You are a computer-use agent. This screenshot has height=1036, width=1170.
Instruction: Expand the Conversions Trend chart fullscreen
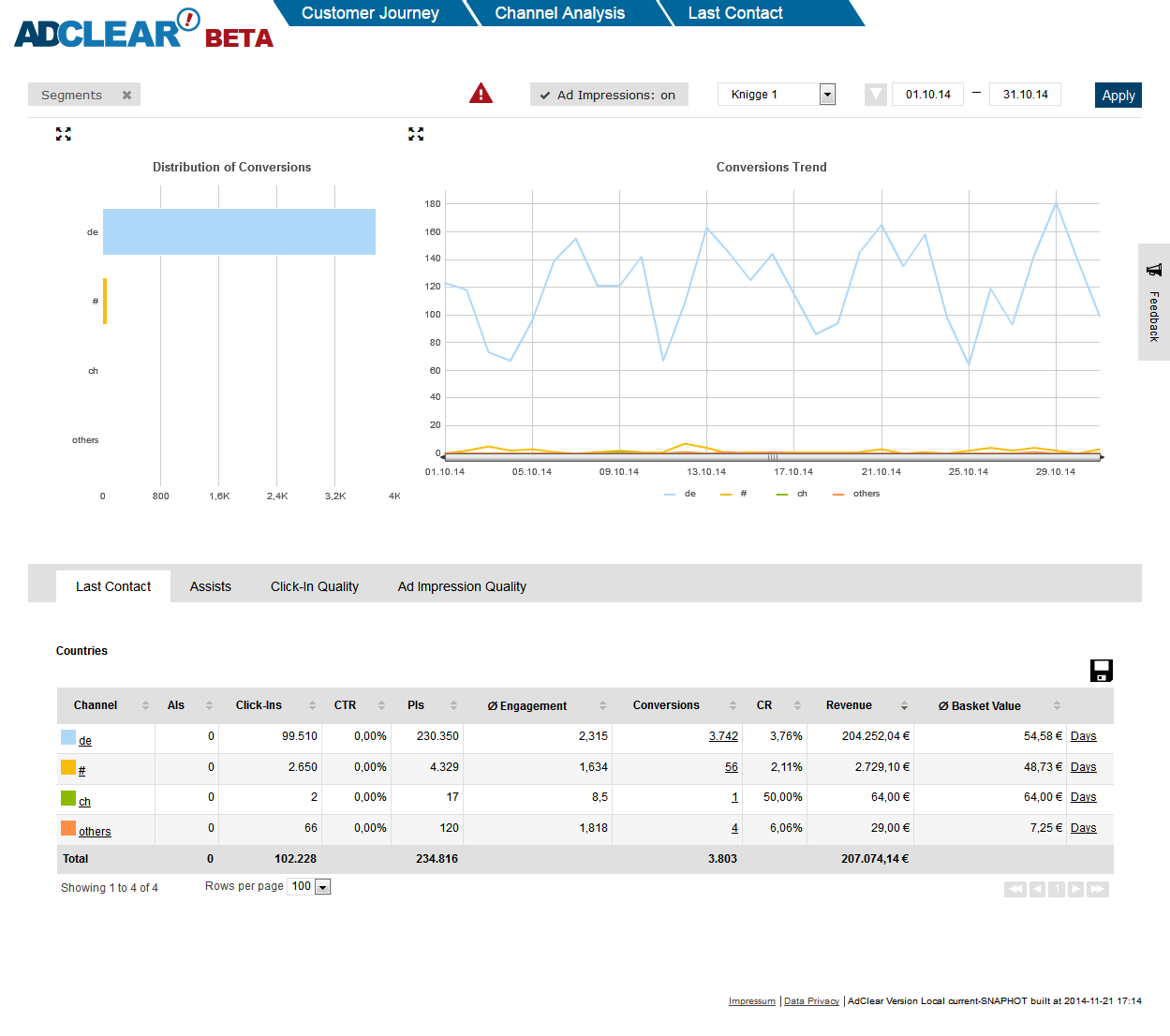(416, 134)
